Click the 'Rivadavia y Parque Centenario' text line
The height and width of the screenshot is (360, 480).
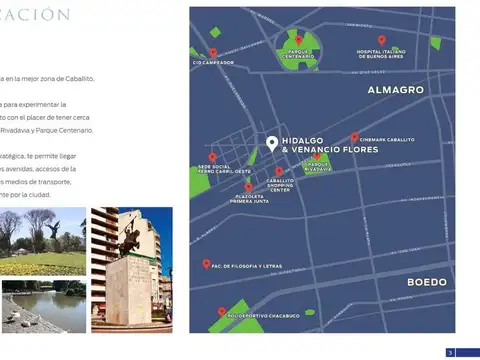pyautogui.click(x=46, y=130)
